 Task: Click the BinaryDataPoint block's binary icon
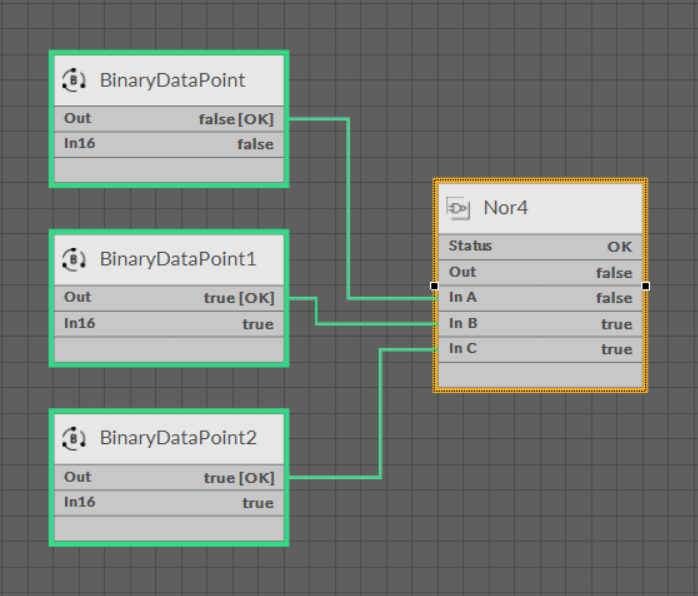pyautogui.click(x=74, y=80)
